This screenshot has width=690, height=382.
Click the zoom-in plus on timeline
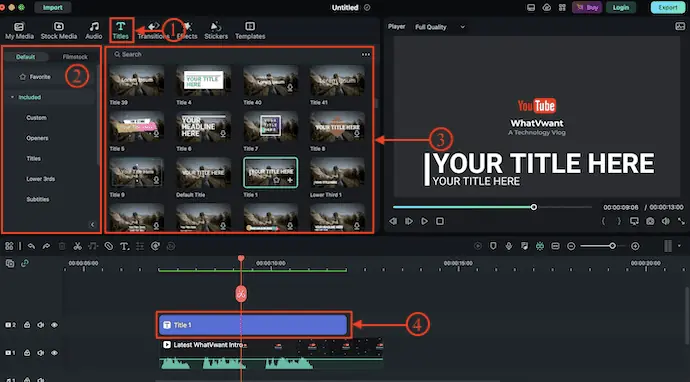635,246
